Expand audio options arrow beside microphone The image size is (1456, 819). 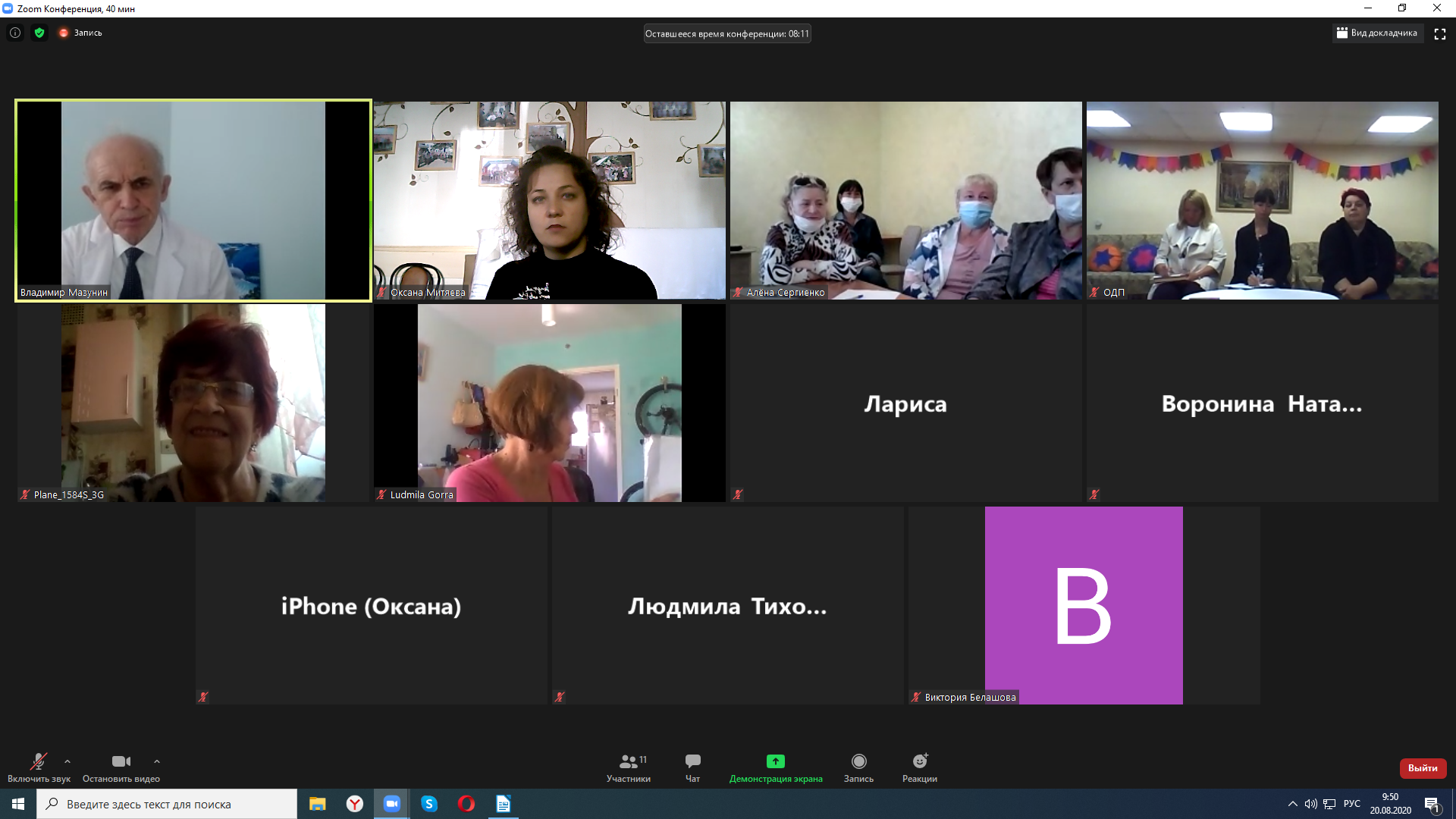pos(67,761)
